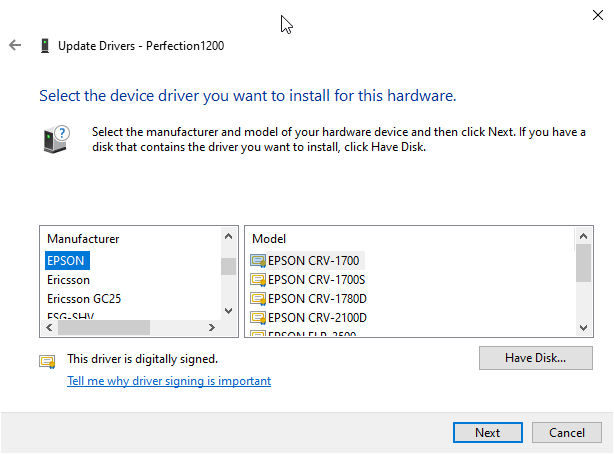The width and height of the screenshot is (614, 454).
Task: Open 'Tell me why driver signing is important'
Action: point(169,381)
